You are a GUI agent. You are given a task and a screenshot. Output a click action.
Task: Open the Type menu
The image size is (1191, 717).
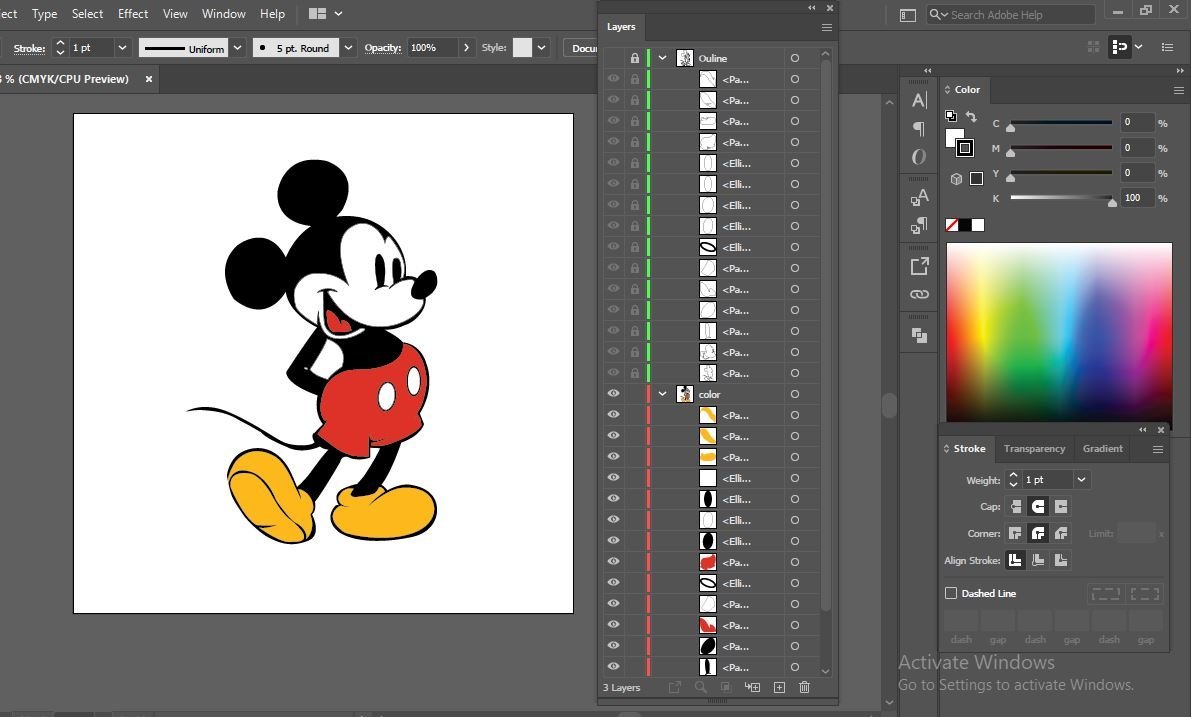tap(44, 14)
